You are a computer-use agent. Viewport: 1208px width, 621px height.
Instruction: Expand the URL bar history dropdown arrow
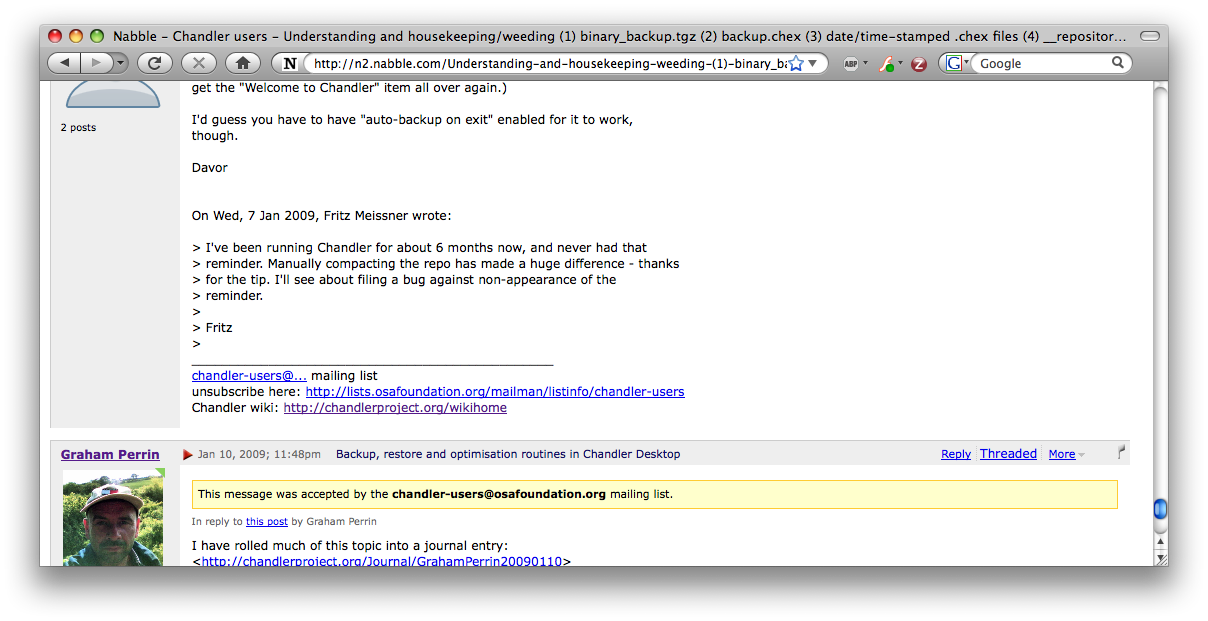coord(813,63)
